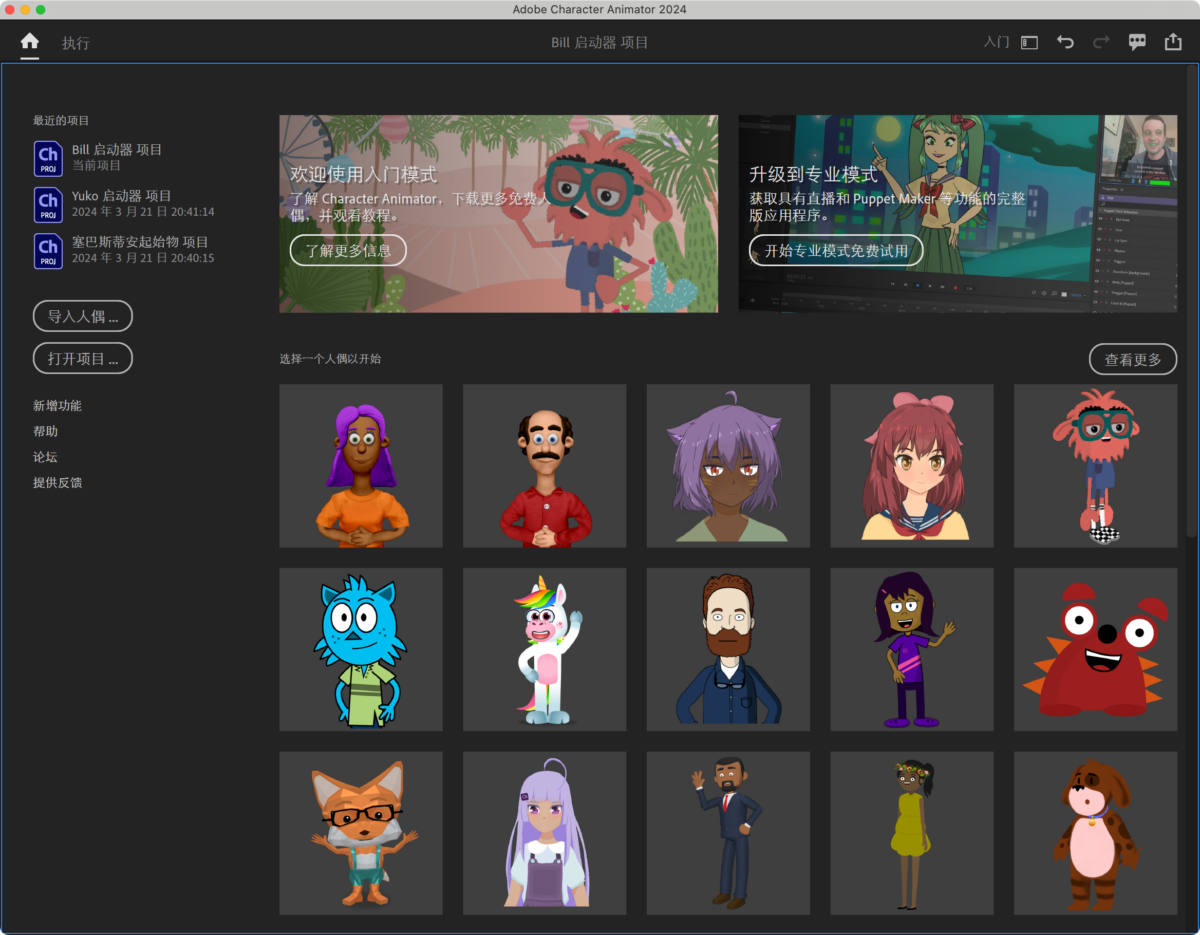Choose the girl in yellow dress puppet
The width and height of the screenshot is (1200, 935).
[912, 833]
